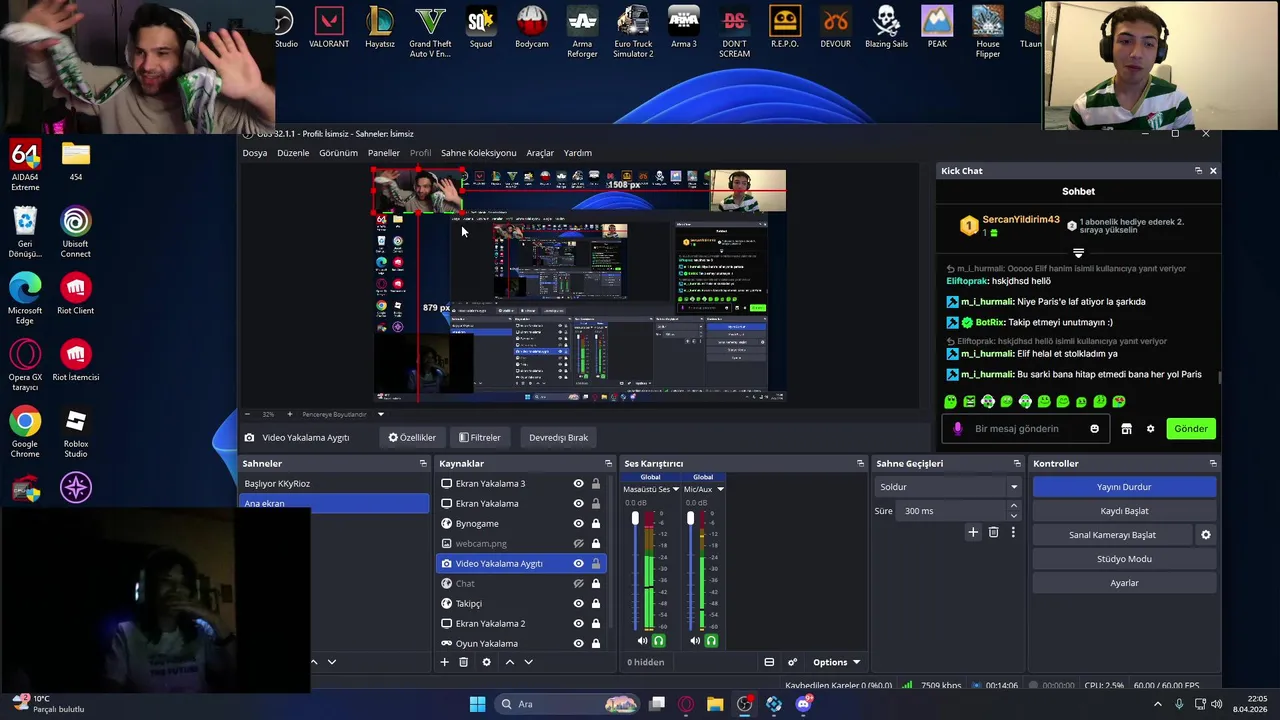Hide Takipçi source

(x=578, y=604)
